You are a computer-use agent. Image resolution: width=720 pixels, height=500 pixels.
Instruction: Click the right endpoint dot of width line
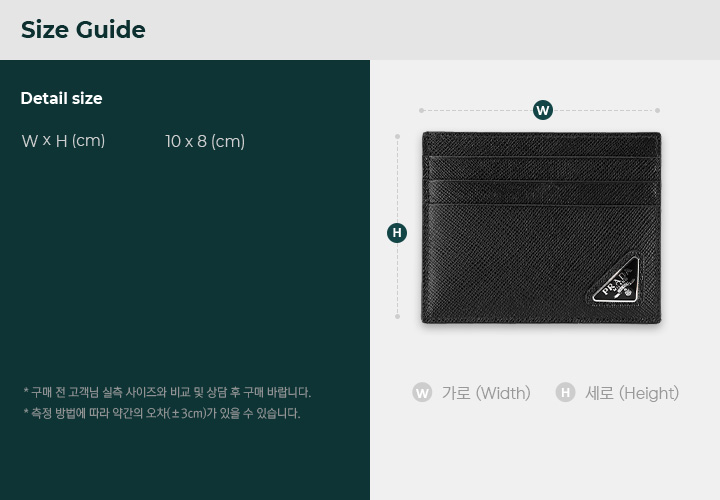coord(658,110)
